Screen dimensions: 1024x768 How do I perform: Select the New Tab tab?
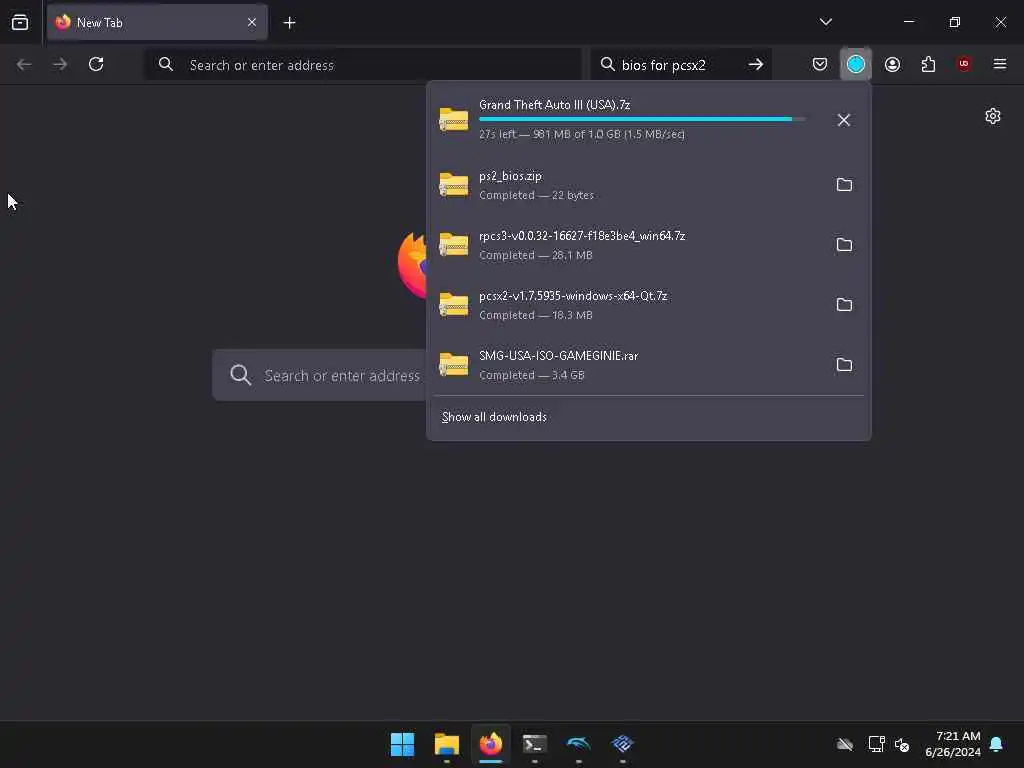tap(157, 22)
